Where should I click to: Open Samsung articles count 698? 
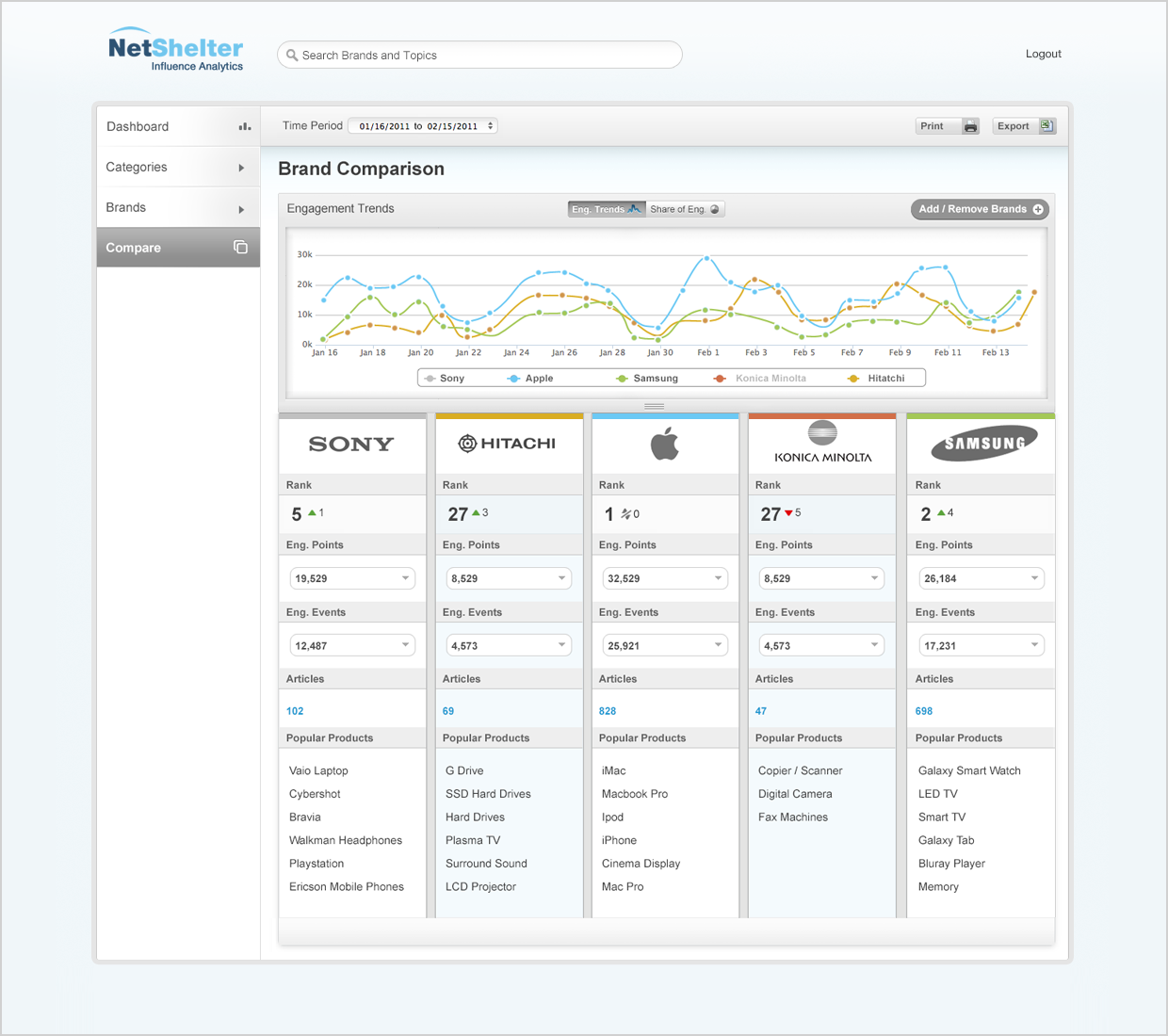pos(924,711)
